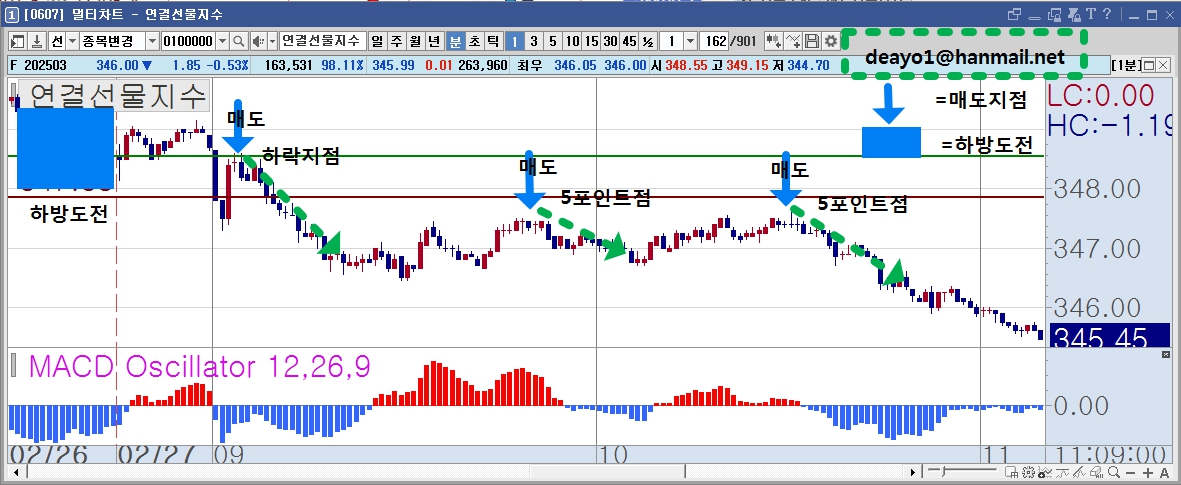Click the bottom A auto-fit icon
The image size is (1181, 485).
pyautogui.click(x=1164, y=473)
